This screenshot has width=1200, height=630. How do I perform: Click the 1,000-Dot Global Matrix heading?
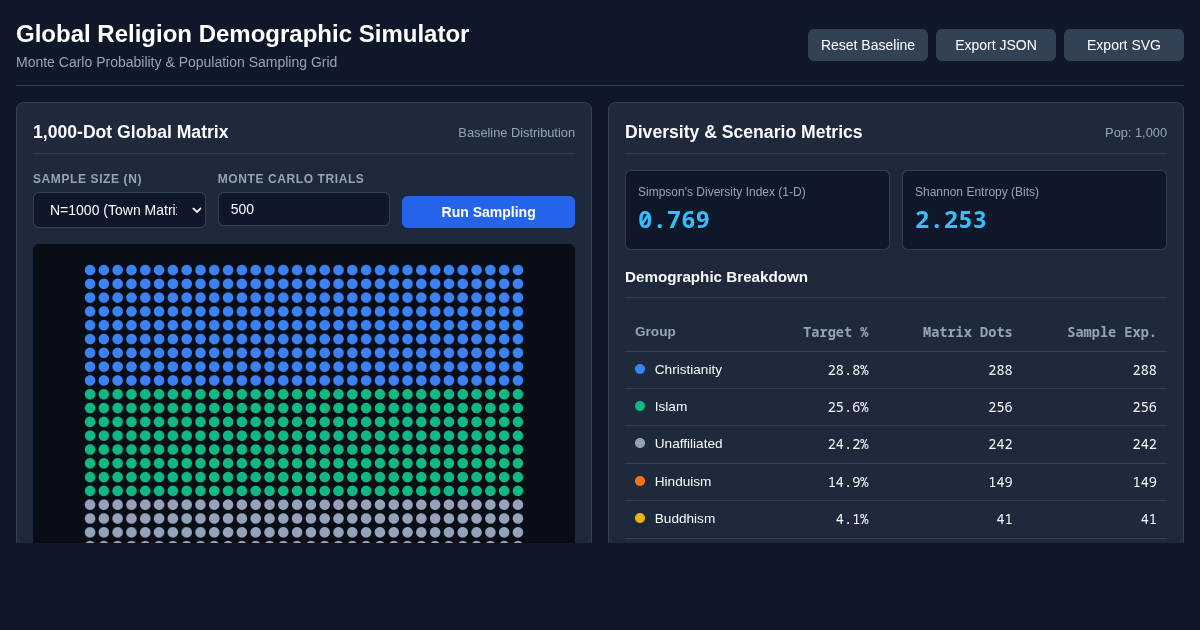click(x=131, y=132)
